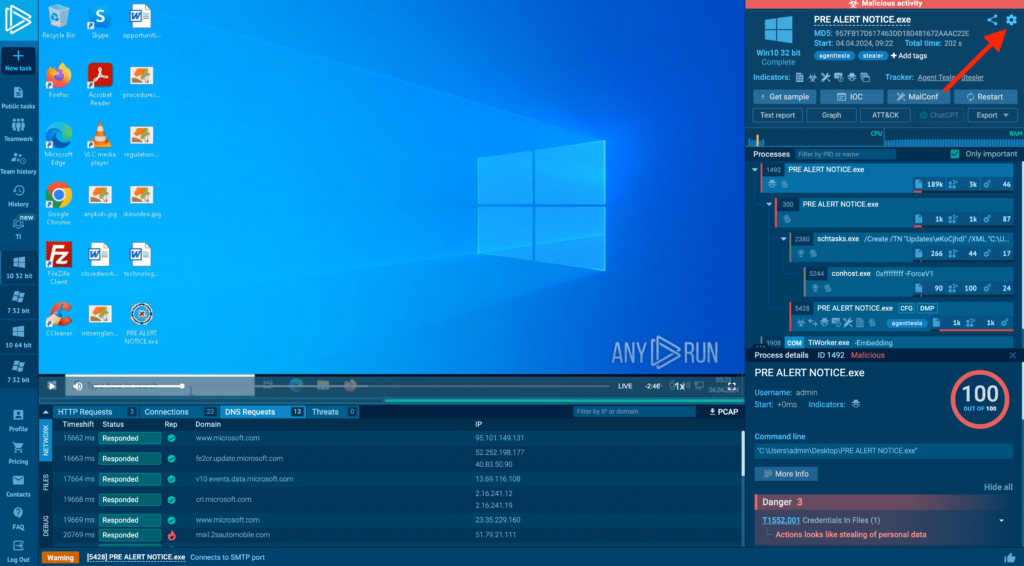Viewport: 1024px width, 566px height.
Task: Click the Filter by PID or name field
Action: pos(845,154)
